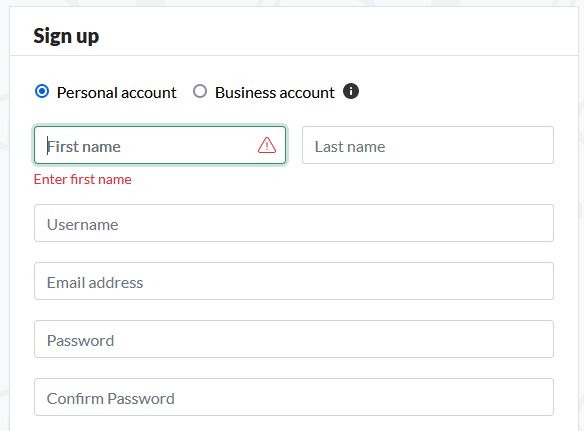Click the "Enter first name" error message
This screenshot has width=584, height=431.
pyautogui.click(x=83, y=180)
